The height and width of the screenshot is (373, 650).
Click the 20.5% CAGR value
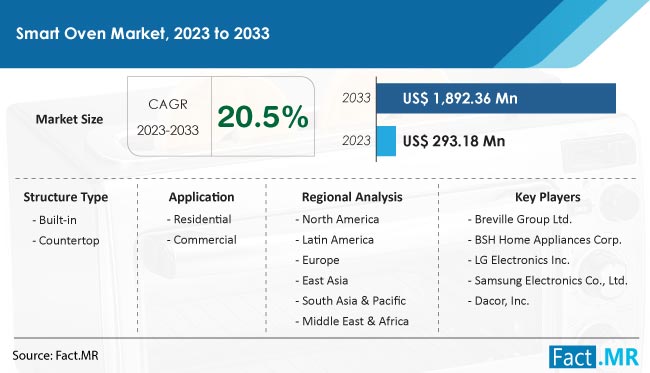click(x=263, y=116)
